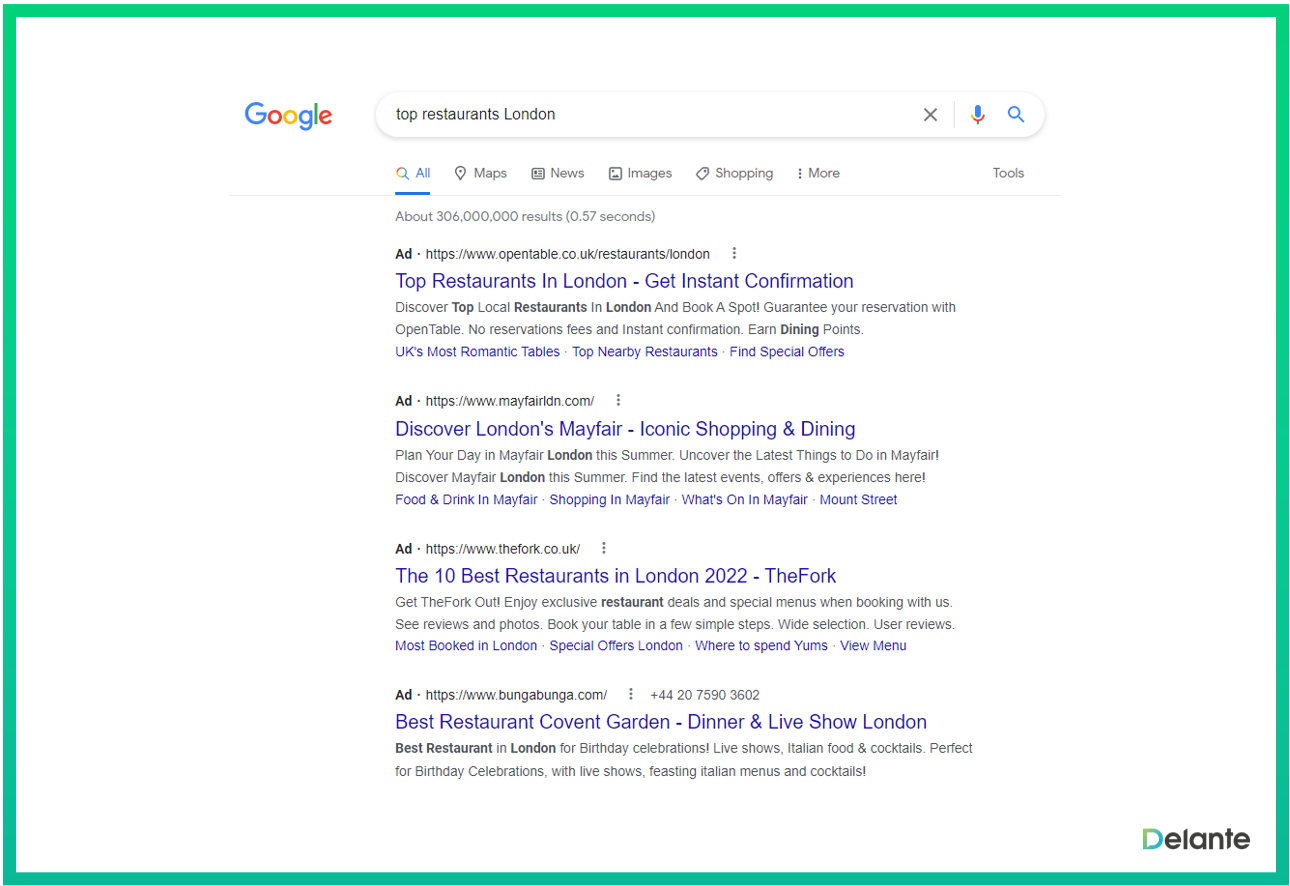
Task: Click the 'About 306,000,000 results' text
Action: 525,216
